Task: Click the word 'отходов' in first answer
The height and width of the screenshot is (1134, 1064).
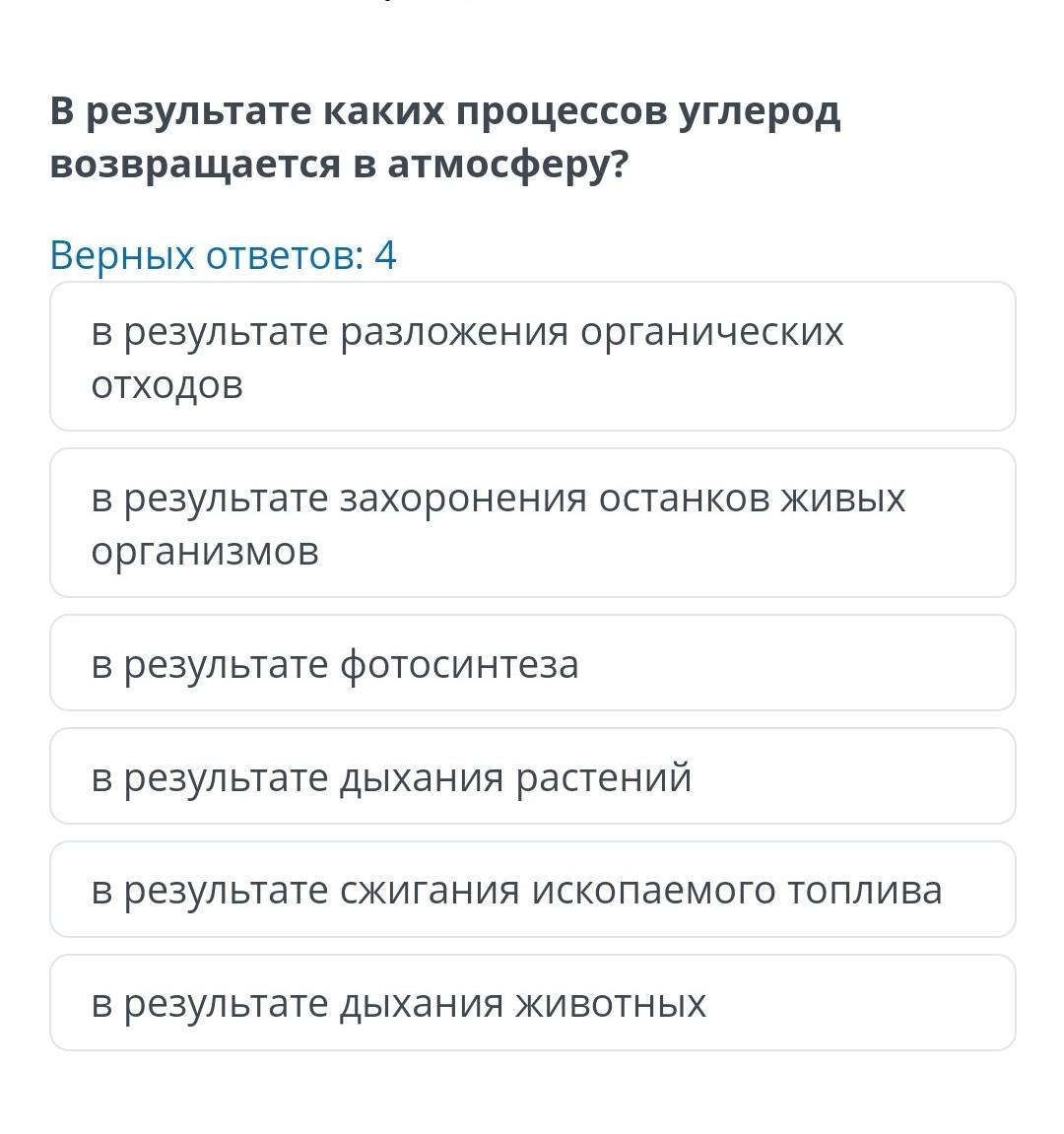Action: tap(166, 384)
